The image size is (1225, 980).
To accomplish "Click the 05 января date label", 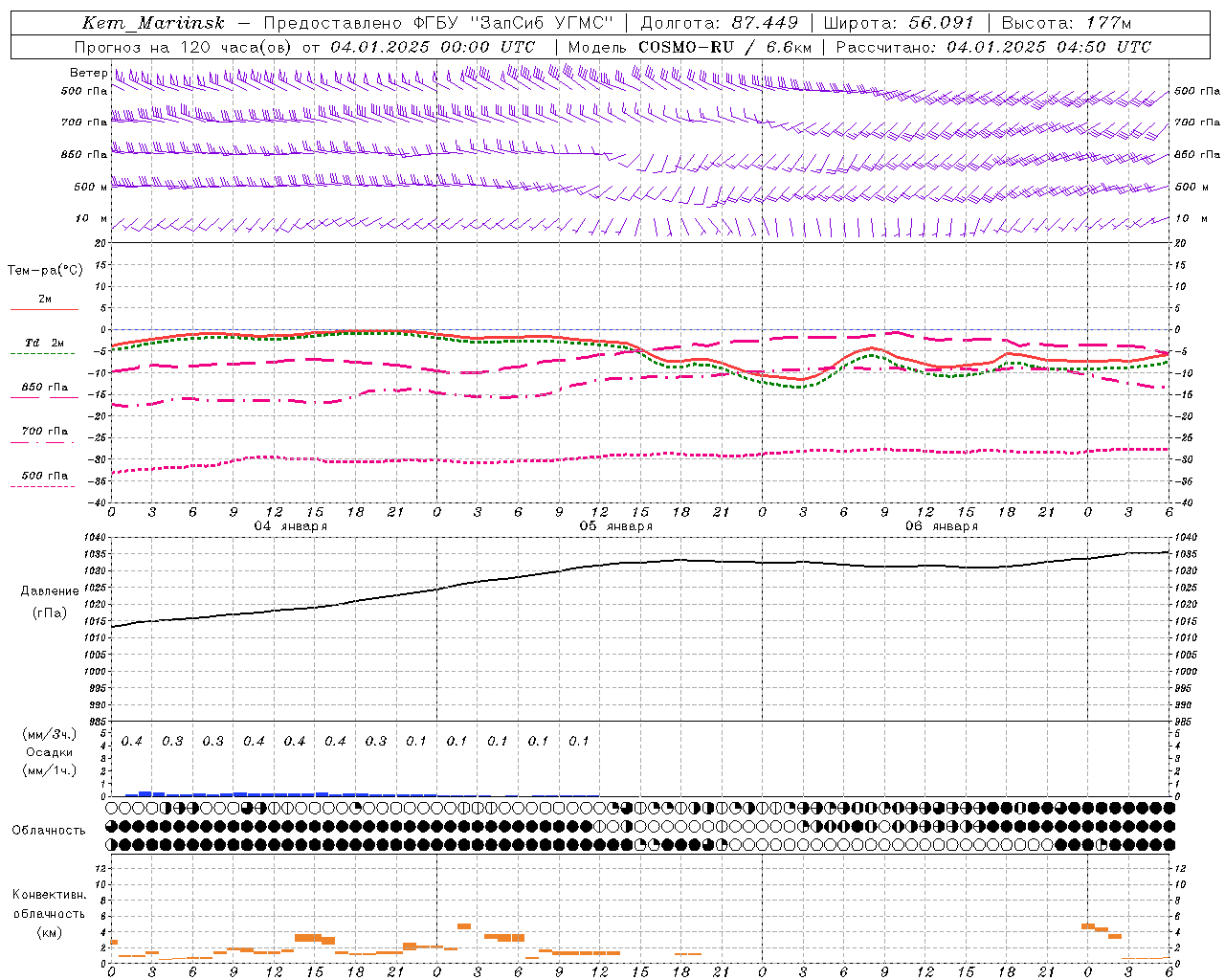I will (x=615, y=526).
